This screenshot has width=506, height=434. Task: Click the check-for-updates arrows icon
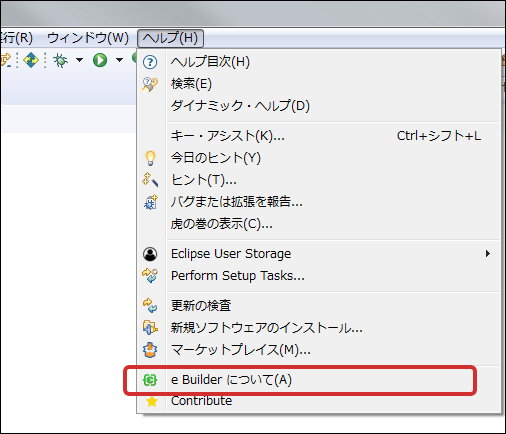point(150,306)
